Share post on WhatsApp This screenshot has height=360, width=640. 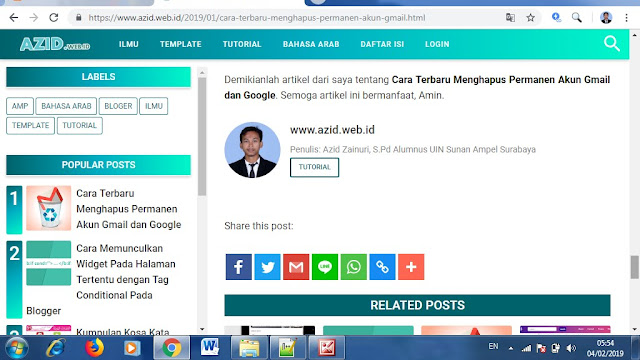tap(353, 267)
